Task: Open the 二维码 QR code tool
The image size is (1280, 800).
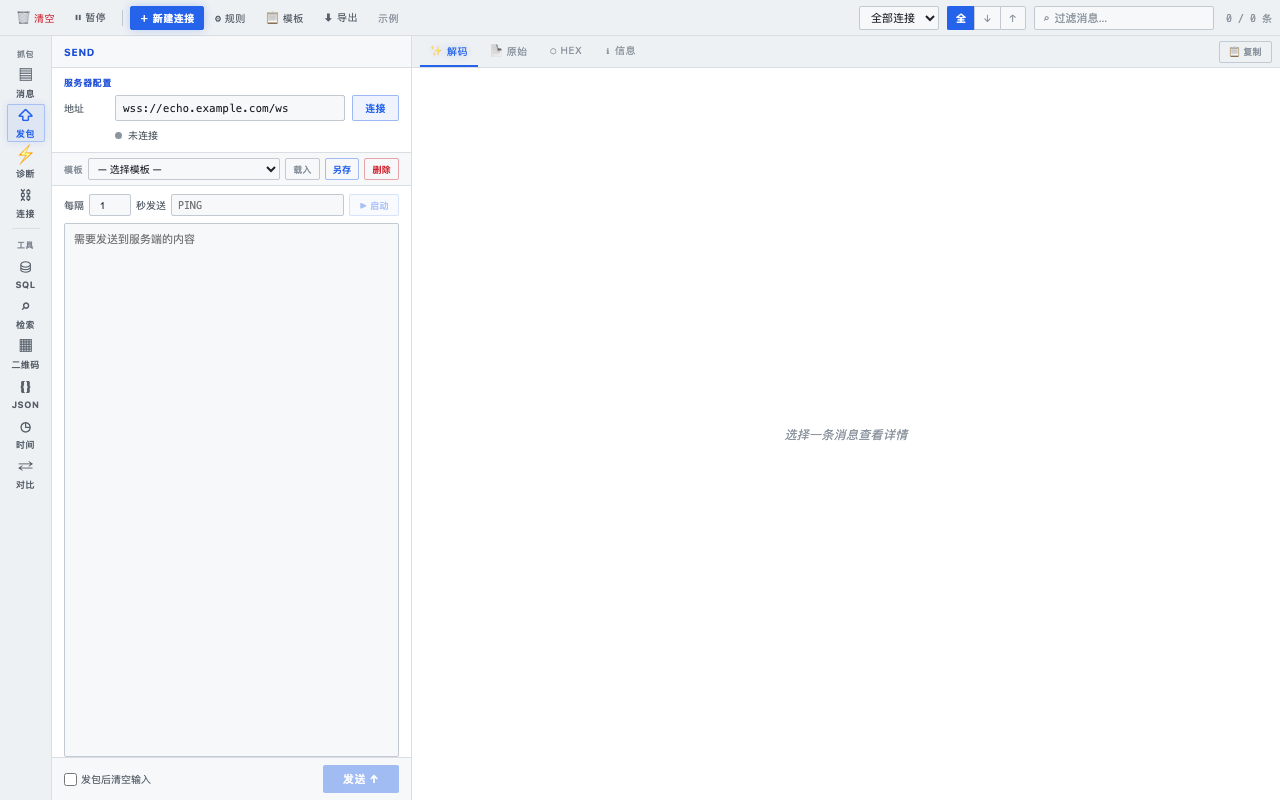Action: [x=25, y=354]
